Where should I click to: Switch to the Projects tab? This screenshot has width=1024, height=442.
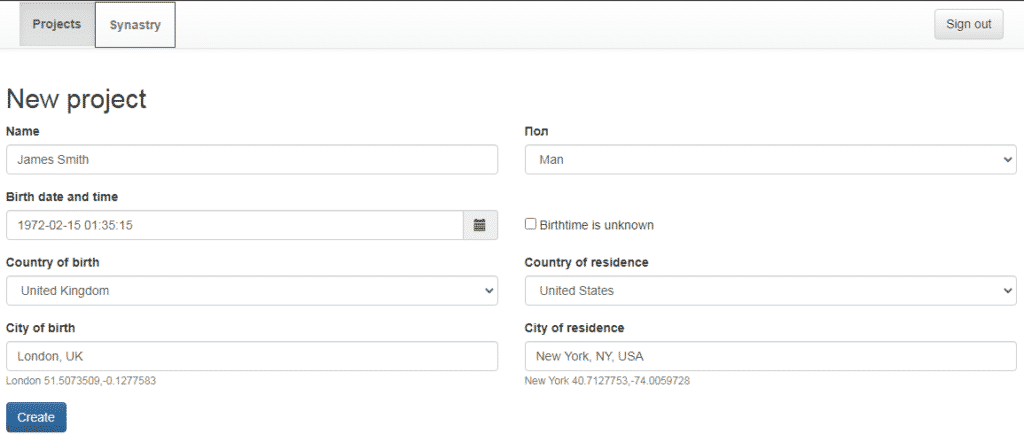point(57,24)
